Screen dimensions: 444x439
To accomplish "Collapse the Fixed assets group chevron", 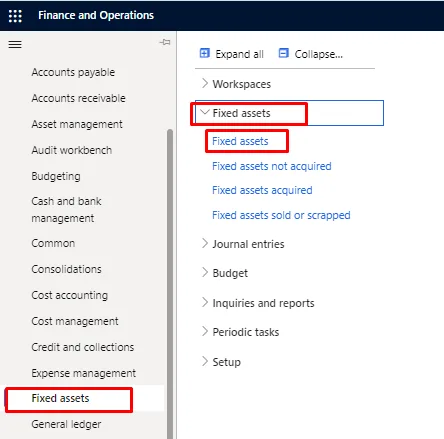I will [205, 112].
